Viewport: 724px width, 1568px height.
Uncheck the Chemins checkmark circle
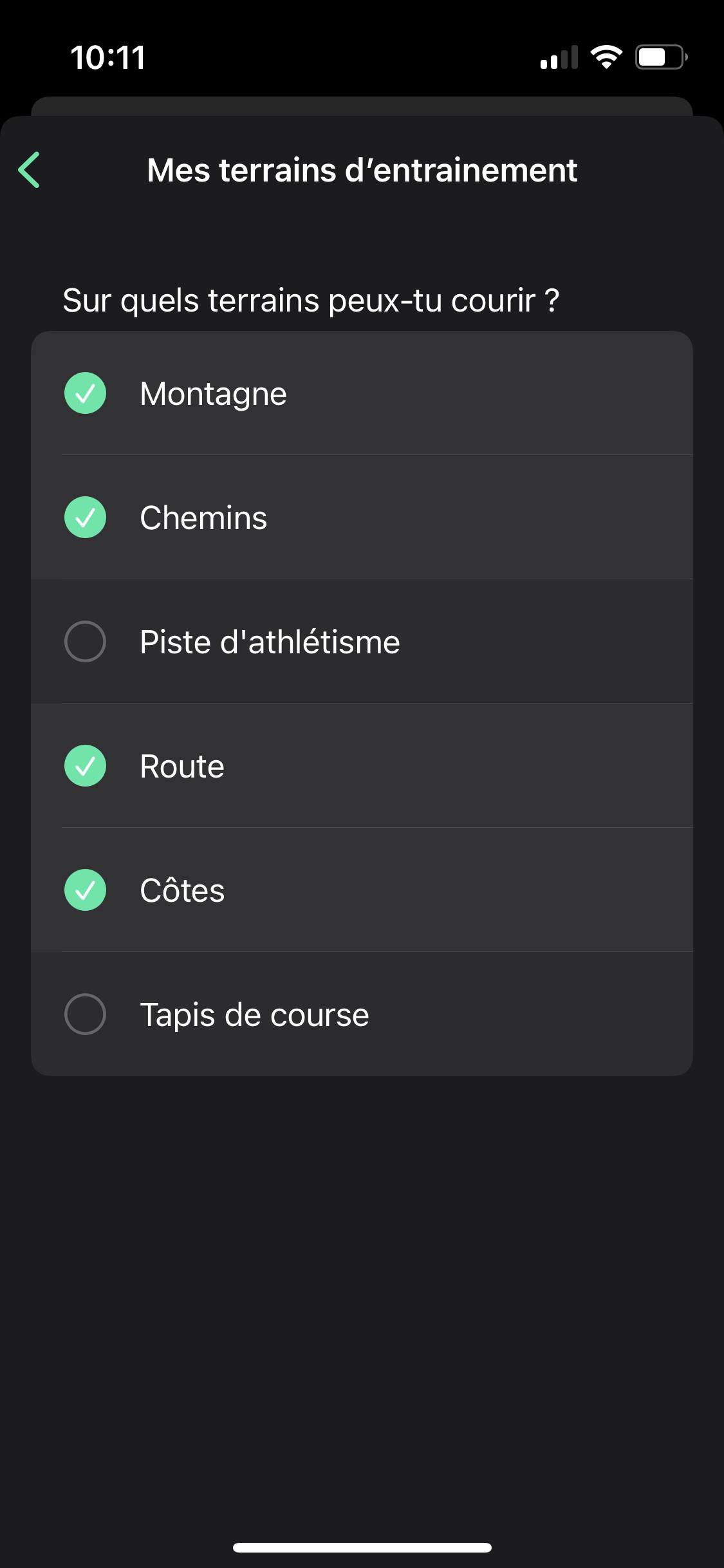click(85, 518)
